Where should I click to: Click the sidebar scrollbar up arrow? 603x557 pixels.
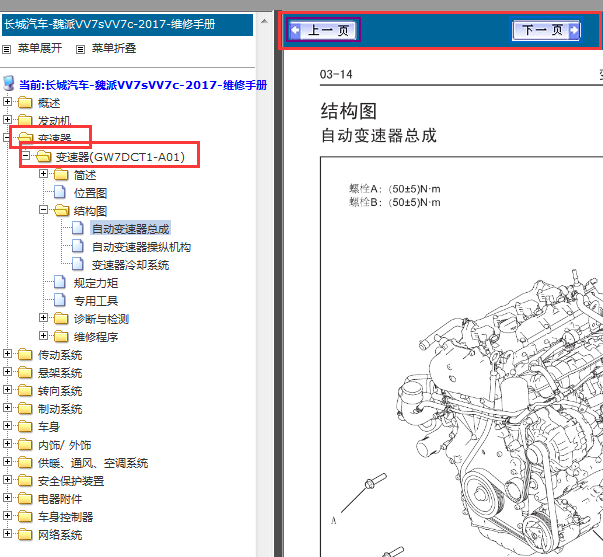[264, 22]
